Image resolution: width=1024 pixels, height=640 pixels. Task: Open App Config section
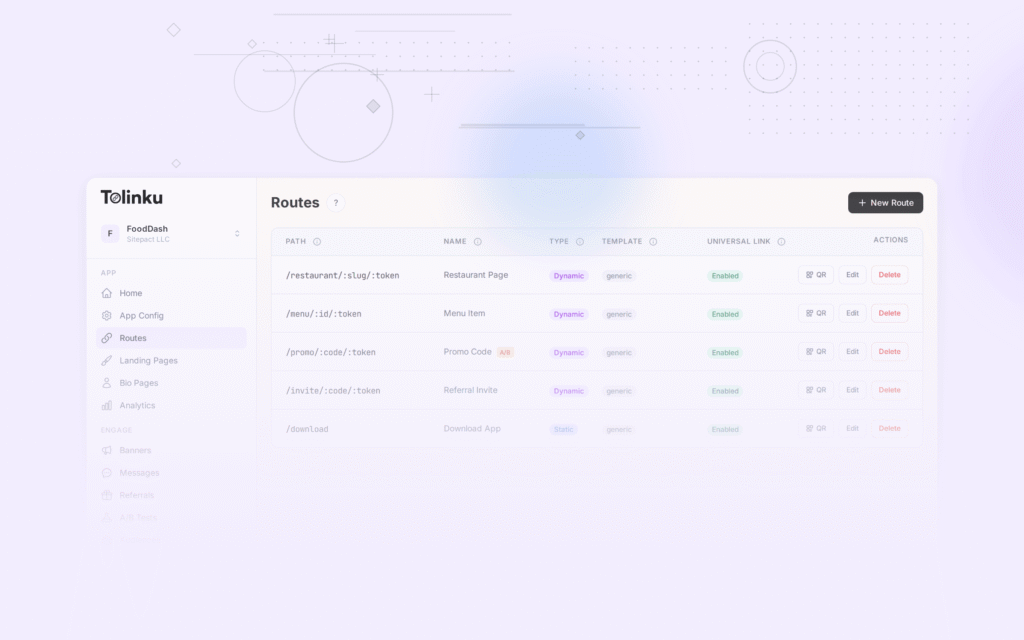click(171, 315)
